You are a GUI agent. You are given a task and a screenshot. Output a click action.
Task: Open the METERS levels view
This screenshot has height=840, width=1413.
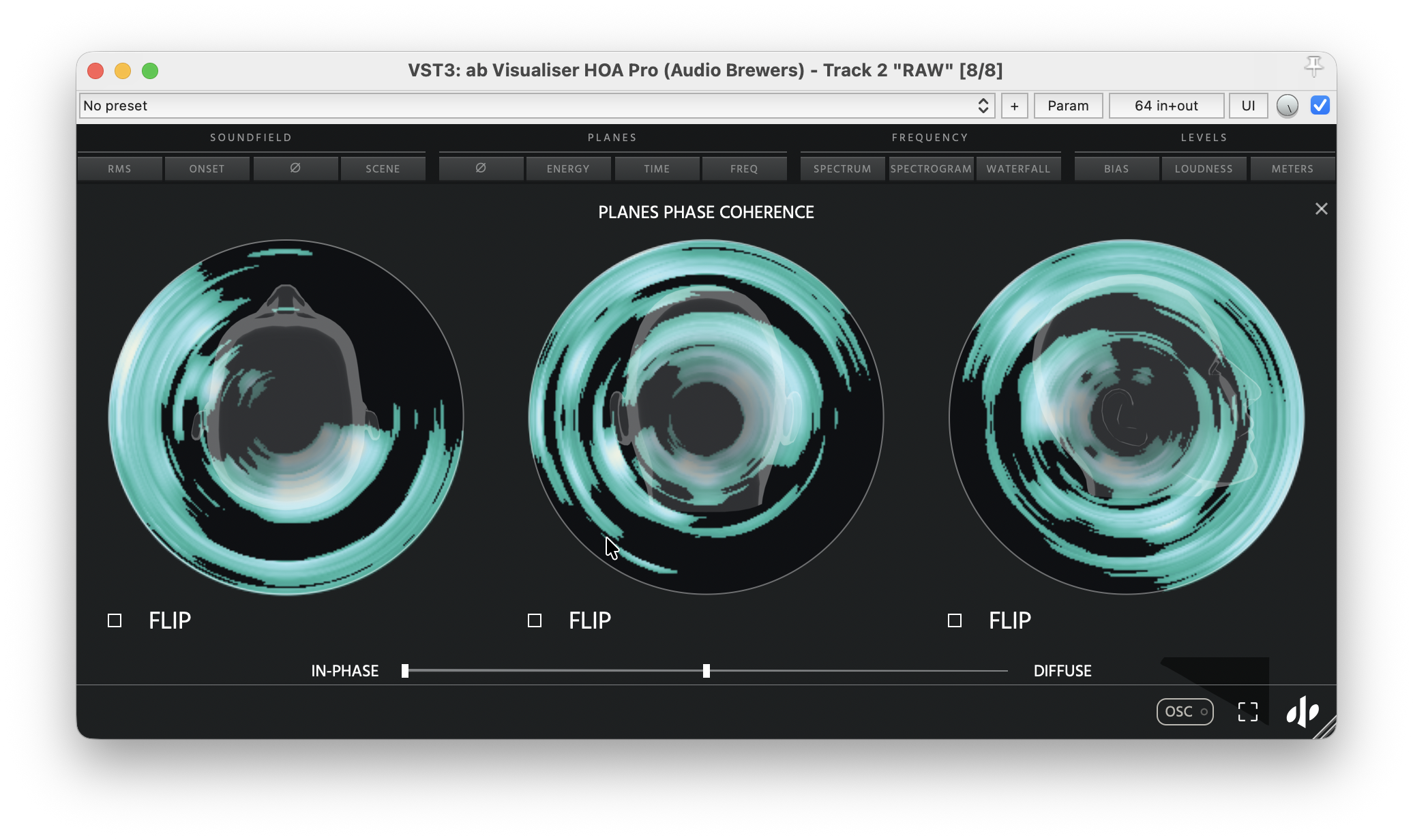click(1292, 168)
